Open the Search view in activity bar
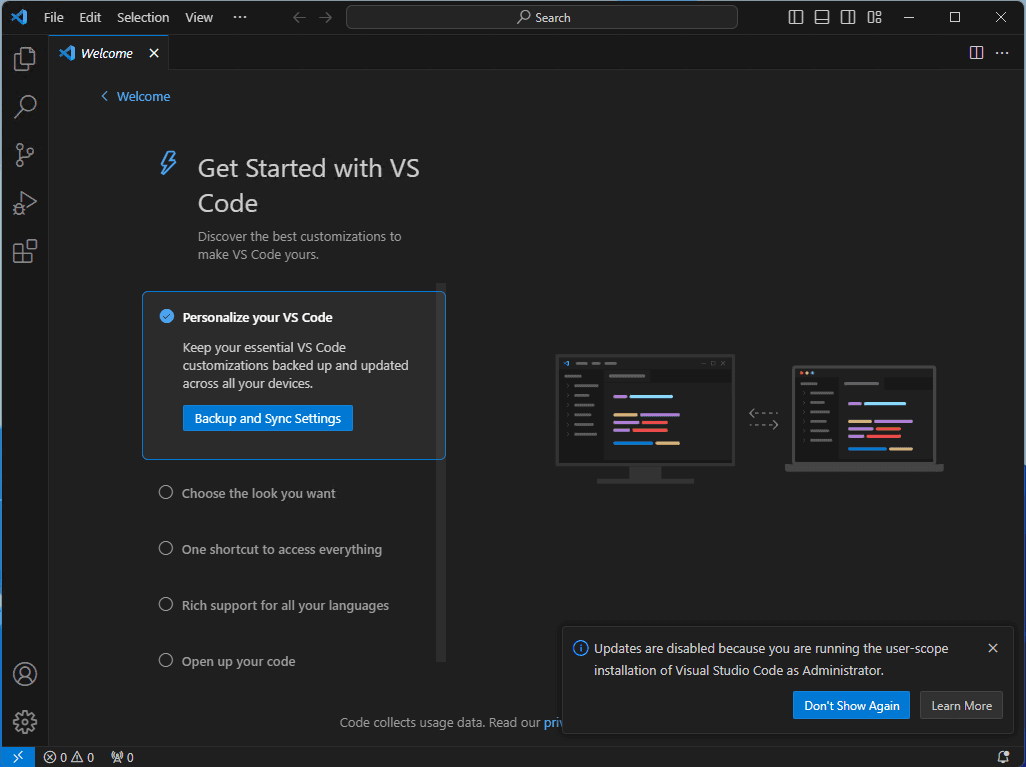Viewport: 1026px width, 767px height. point(25,106)
